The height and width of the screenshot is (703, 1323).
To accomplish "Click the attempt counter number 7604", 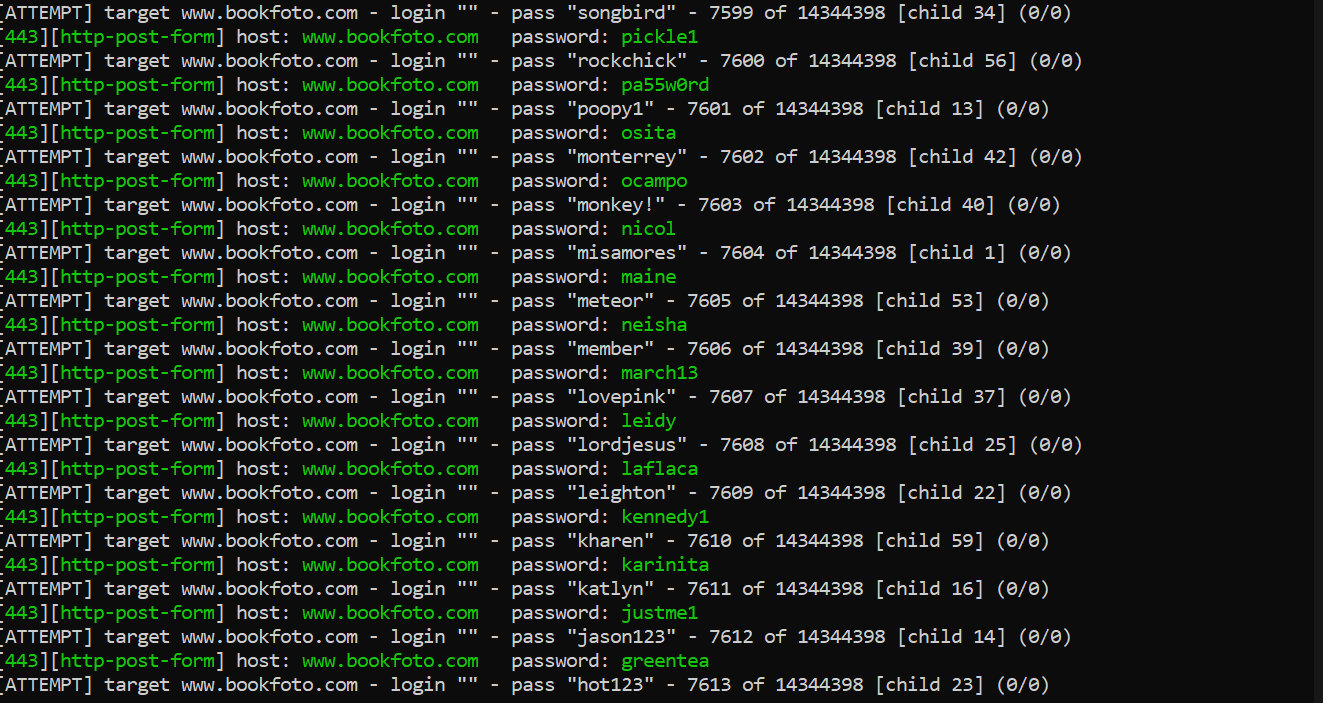I will pos(742,253).
